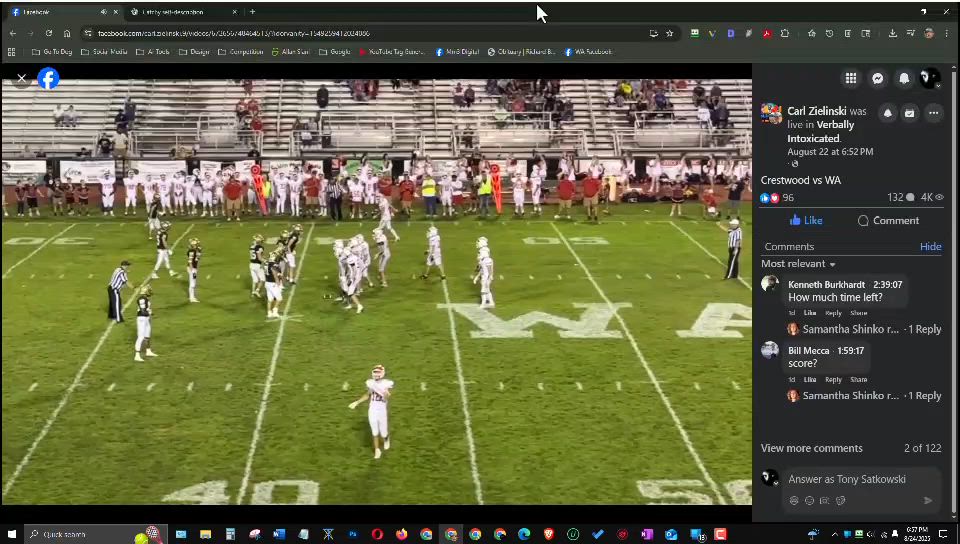Hide the comments panel
This screenshot has height=544, width=960.
pyautogui.click(x=931, y=247)
